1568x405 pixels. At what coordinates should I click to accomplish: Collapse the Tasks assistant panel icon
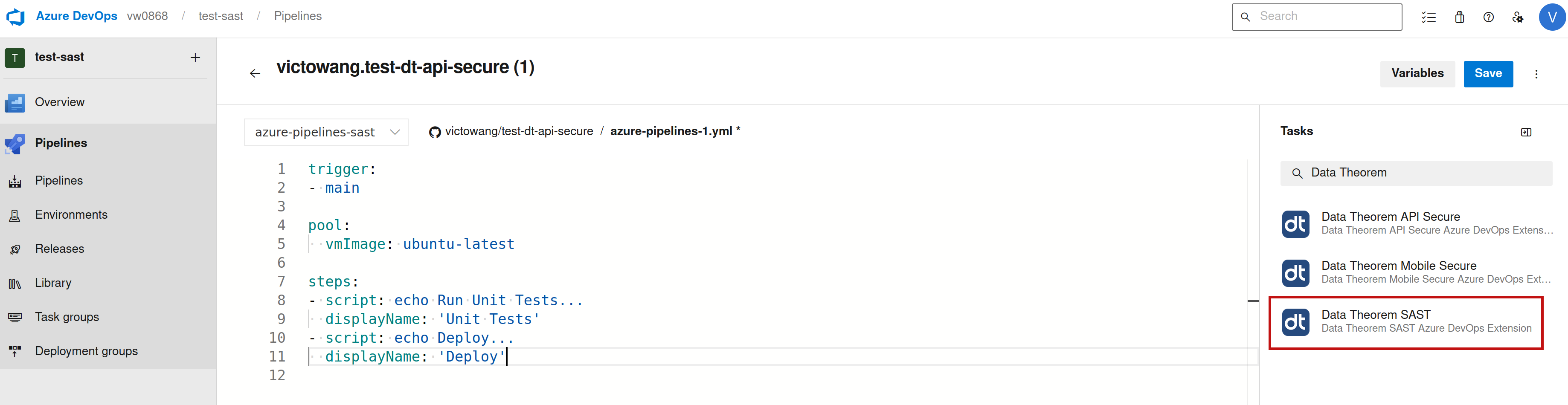[1525, 132]
